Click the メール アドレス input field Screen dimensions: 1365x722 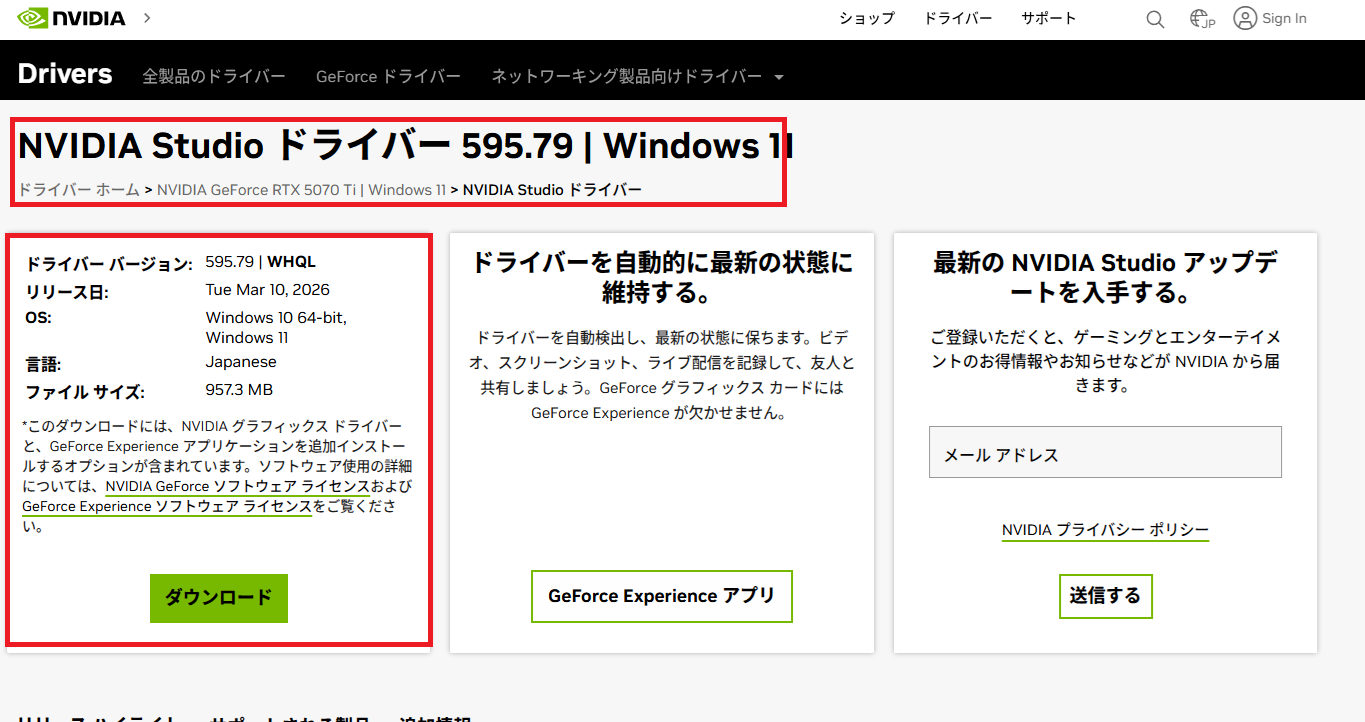tap(1105, 453)
